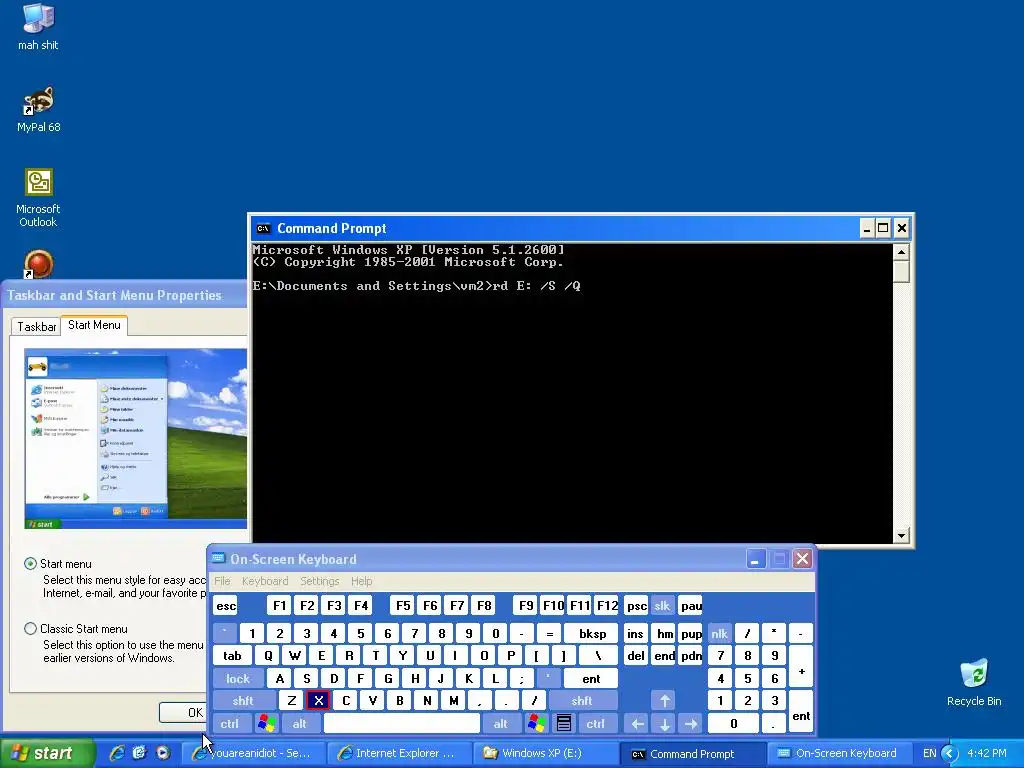This screenshot has width=1024, height=768.
Task: Open the File menu in On-Screen Keyboard
Action: click(222, 581)
